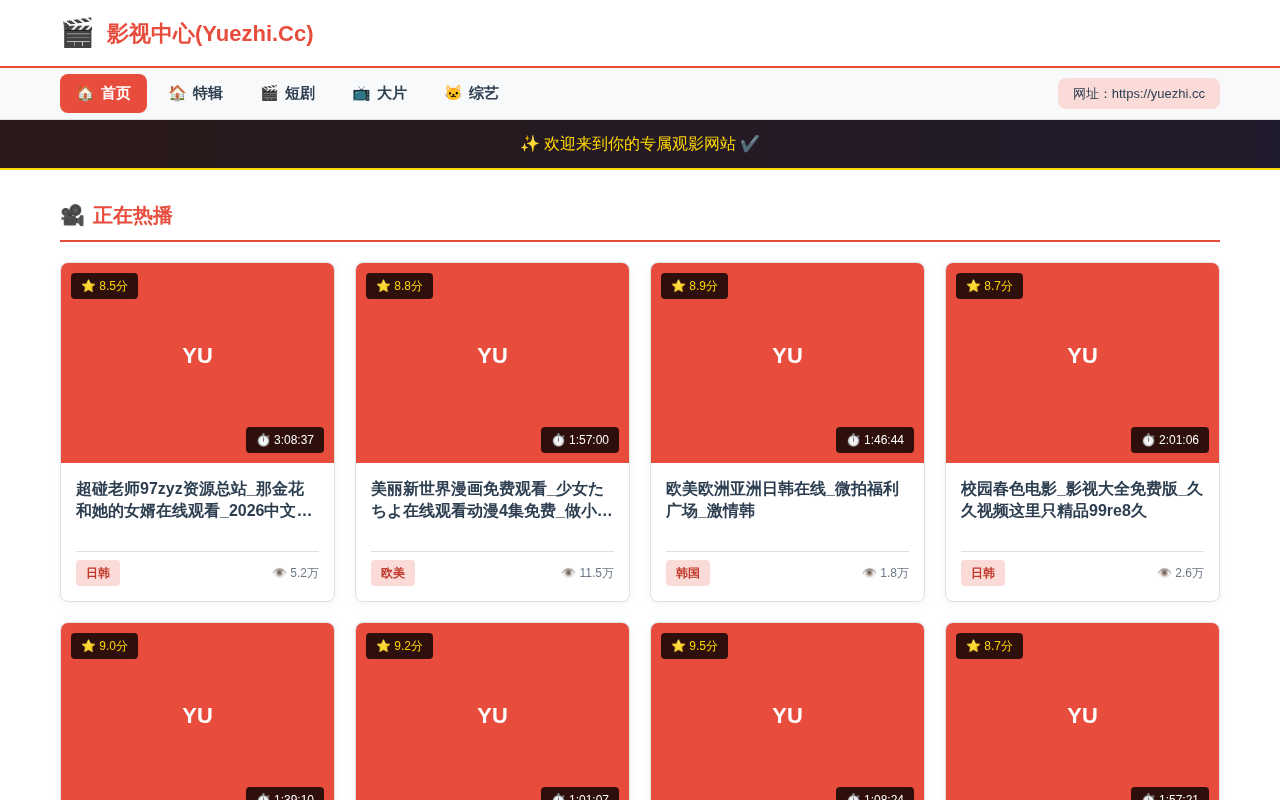1280x800 pixels.
Task: Click the 8.8分 star rating badge
Action: [x=399, y=286]
